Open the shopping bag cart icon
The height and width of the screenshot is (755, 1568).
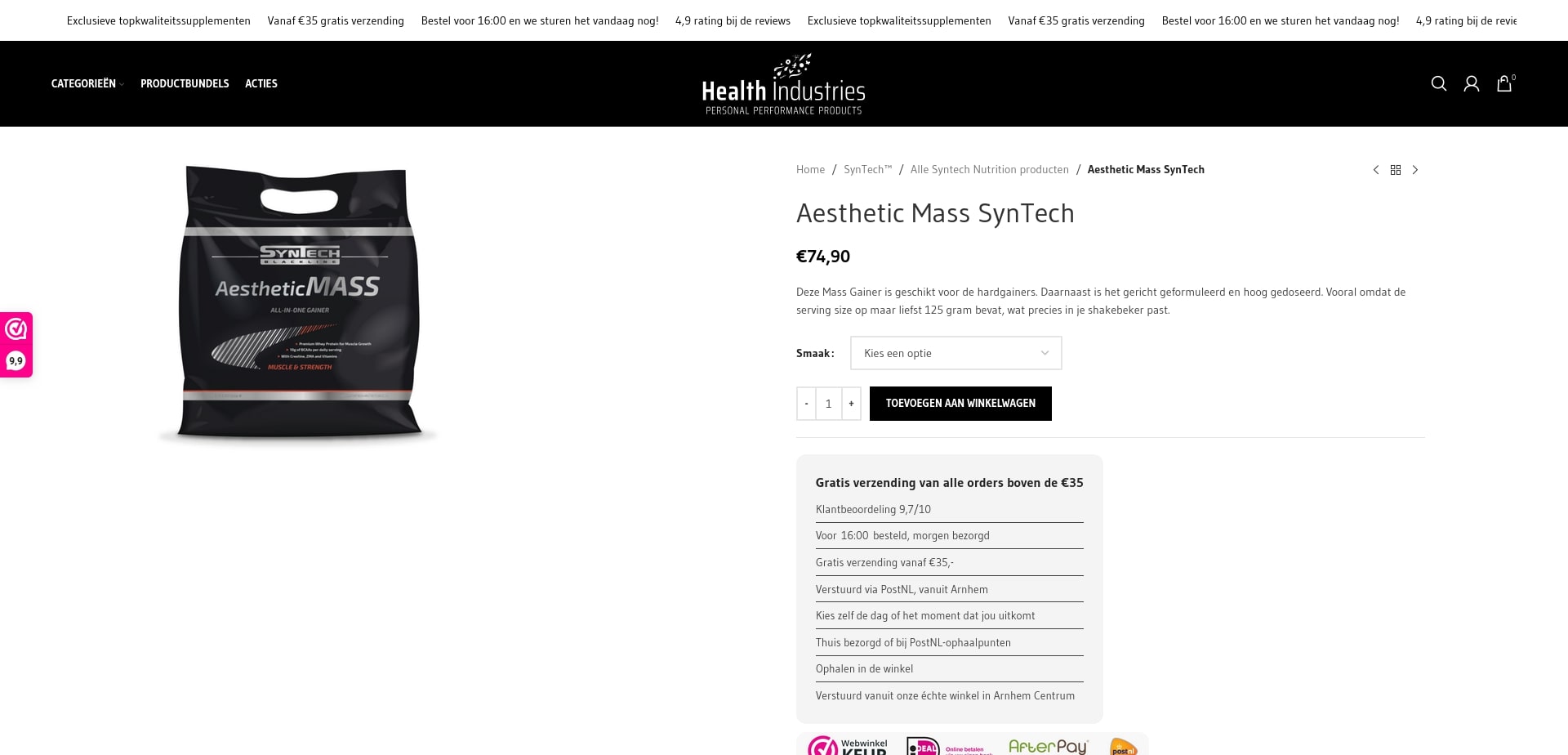coord(1505,83)
